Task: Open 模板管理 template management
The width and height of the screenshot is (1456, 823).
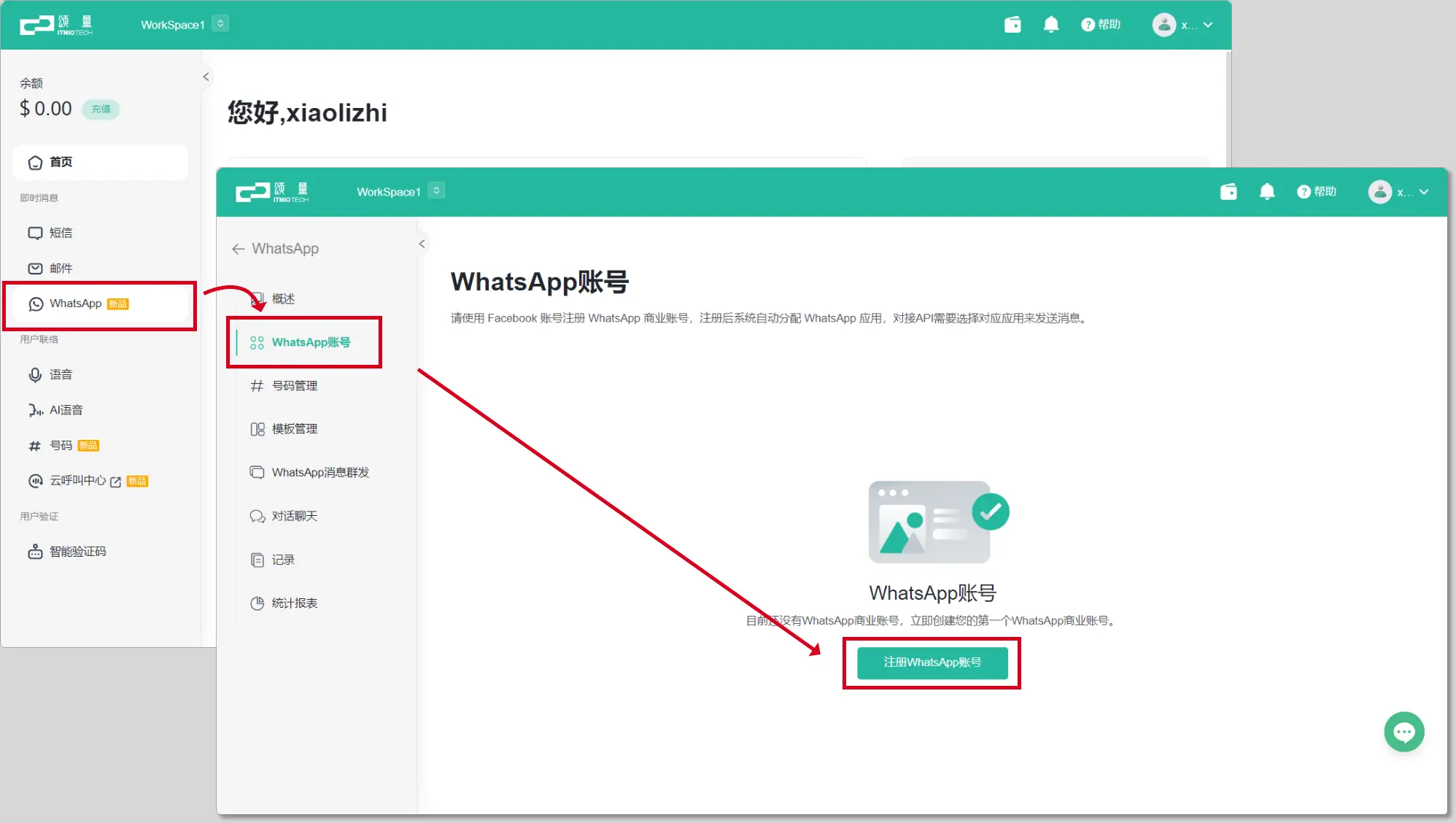Action: (x=294, y=428)
